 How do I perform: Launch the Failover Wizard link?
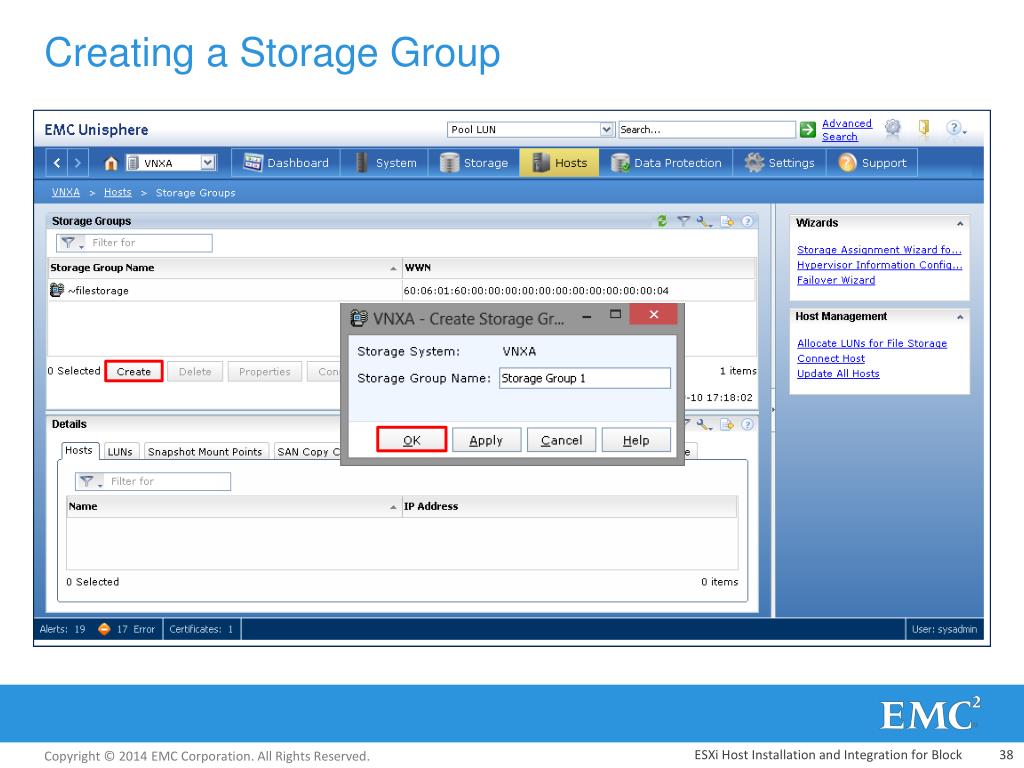point(836,280)
